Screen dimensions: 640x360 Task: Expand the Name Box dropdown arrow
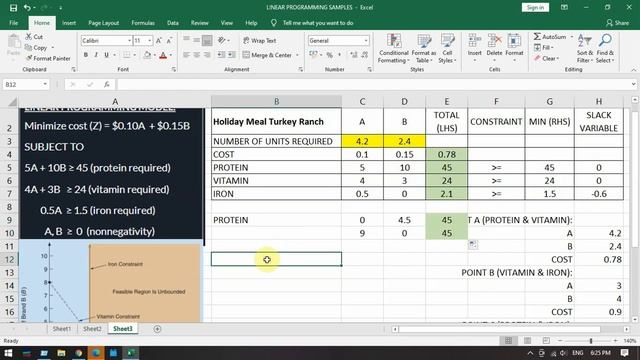45,84
